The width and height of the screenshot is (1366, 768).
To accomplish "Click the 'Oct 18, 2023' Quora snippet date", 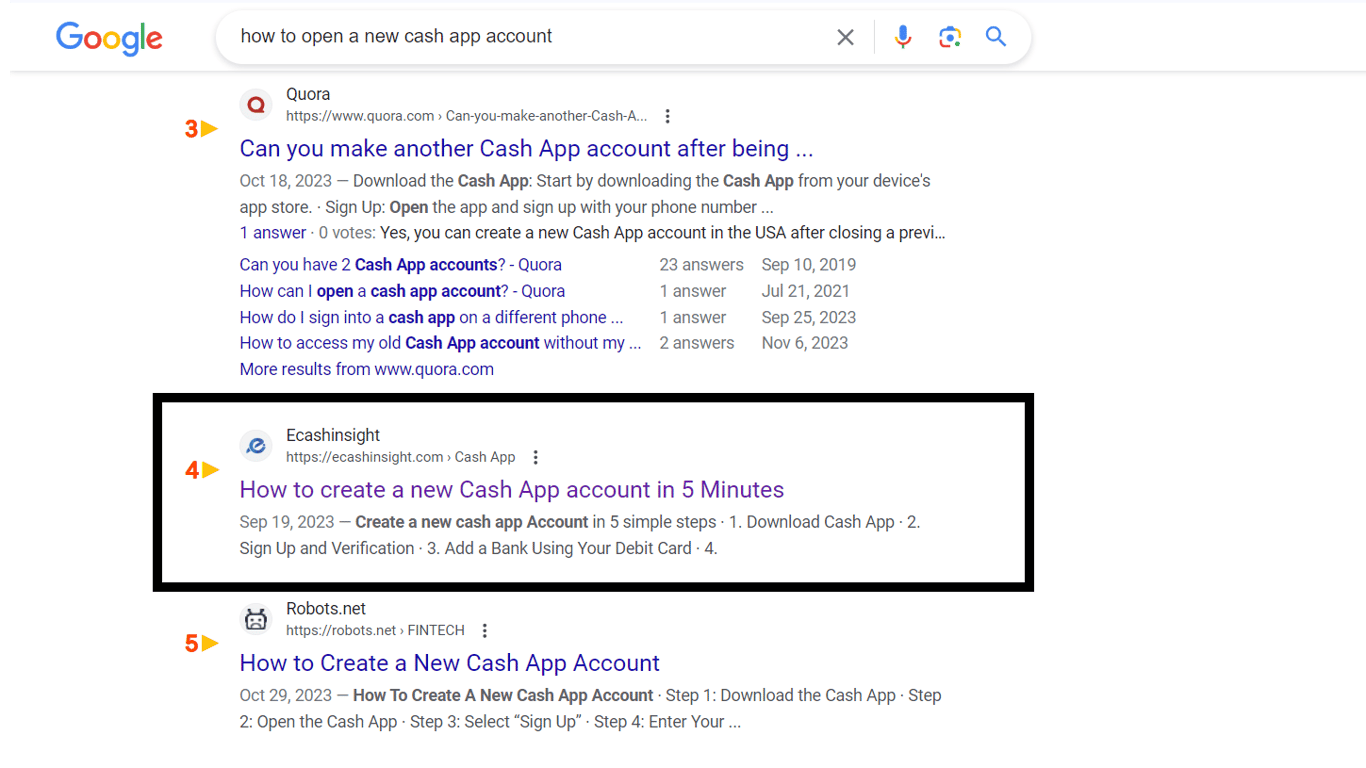I will tap(286, 181).
